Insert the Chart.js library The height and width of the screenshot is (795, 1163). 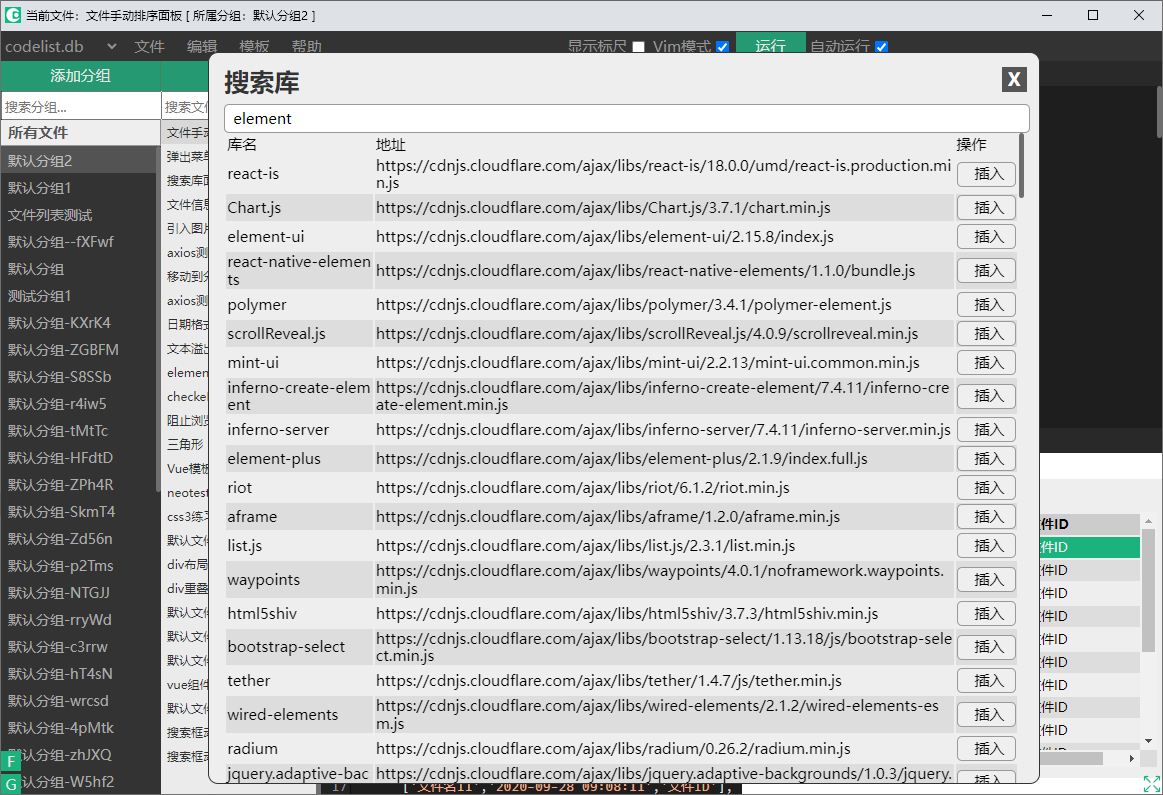tap(986, 208)
